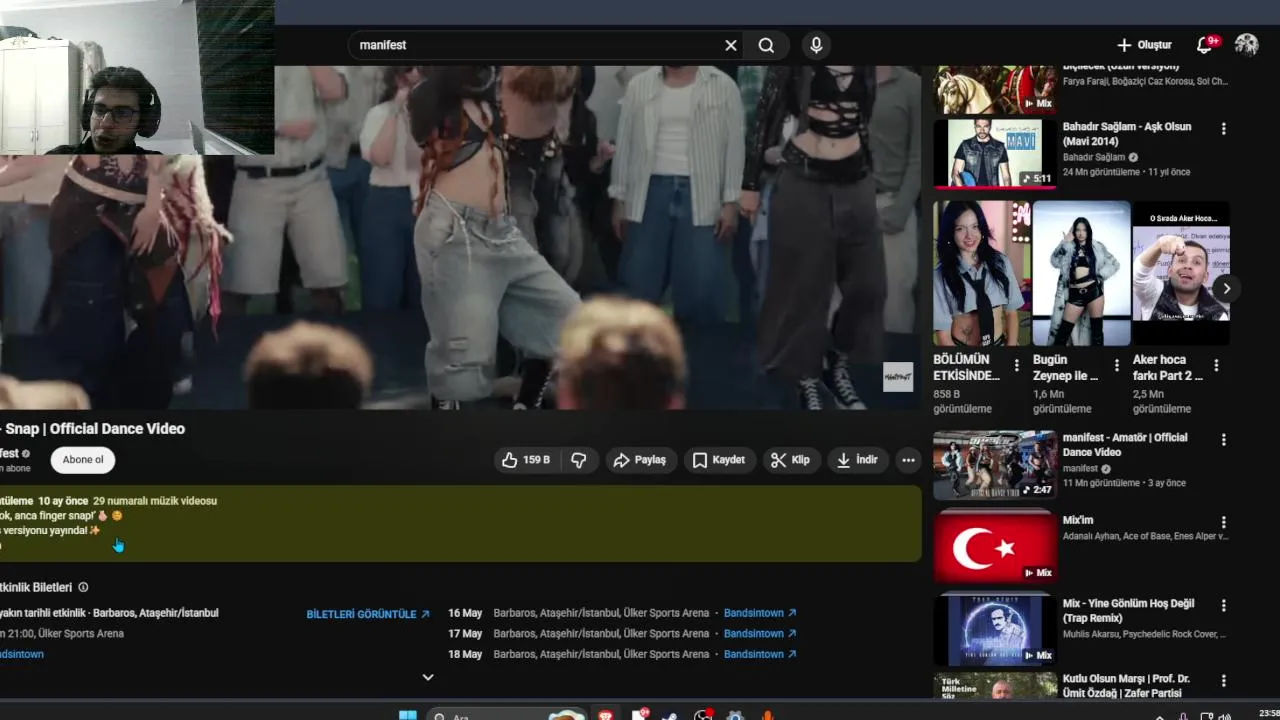This screenshot has height=720, width=1280.
Task: Click the Snap Official Dance Video title
Action: click(x=93, y=429)
